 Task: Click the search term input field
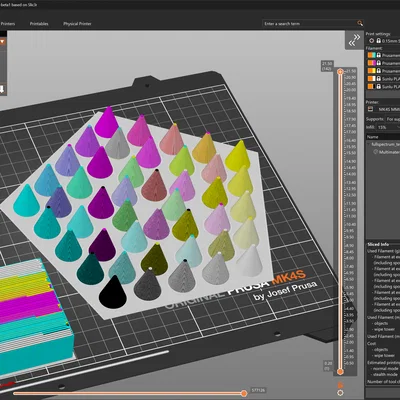[x=309, y=23]
